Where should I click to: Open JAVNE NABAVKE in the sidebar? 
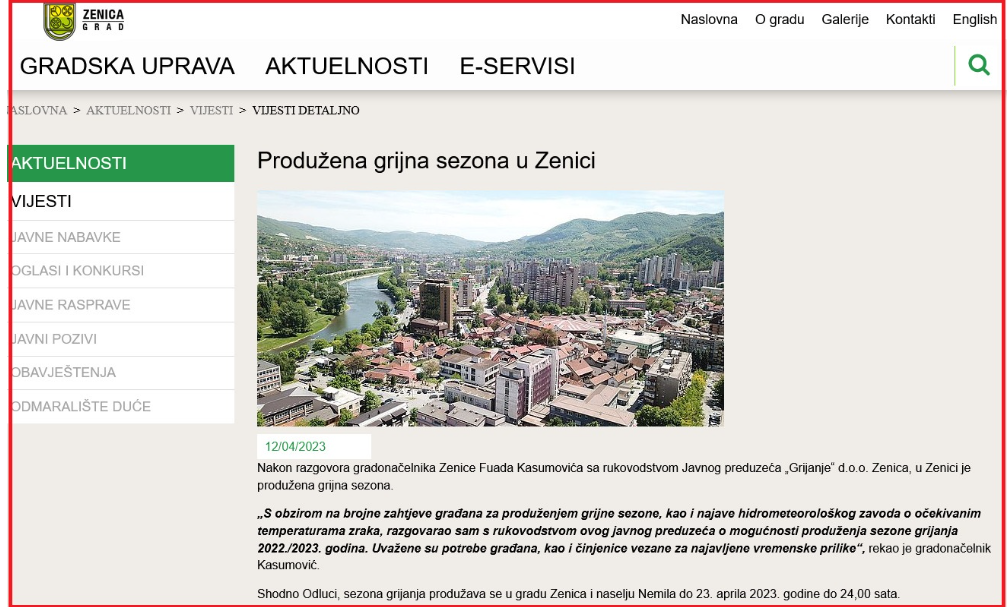coord(120,237)
